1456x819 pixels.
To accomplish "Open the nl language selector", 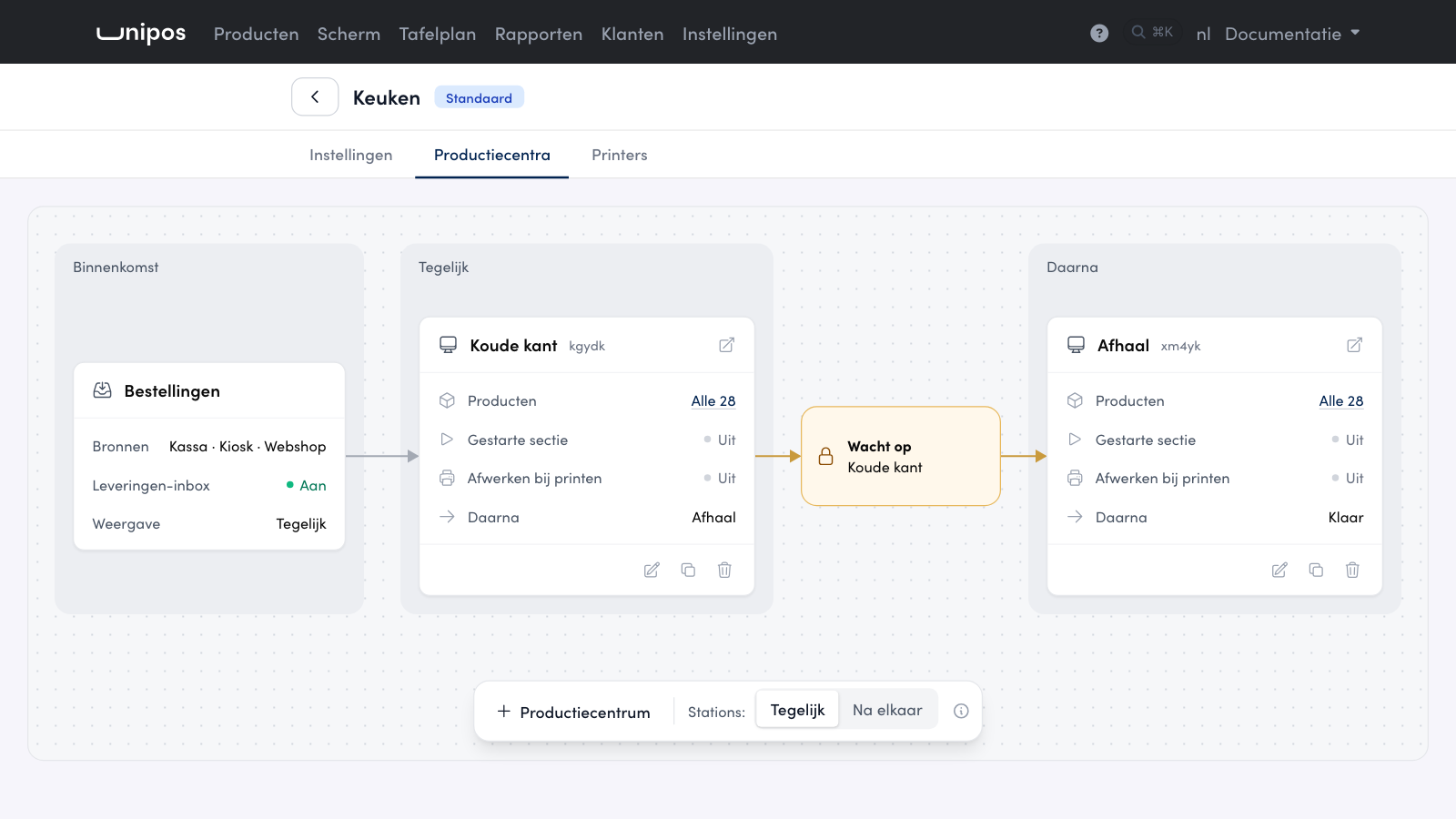I will pyautogui.click(x=1203, y=34).
